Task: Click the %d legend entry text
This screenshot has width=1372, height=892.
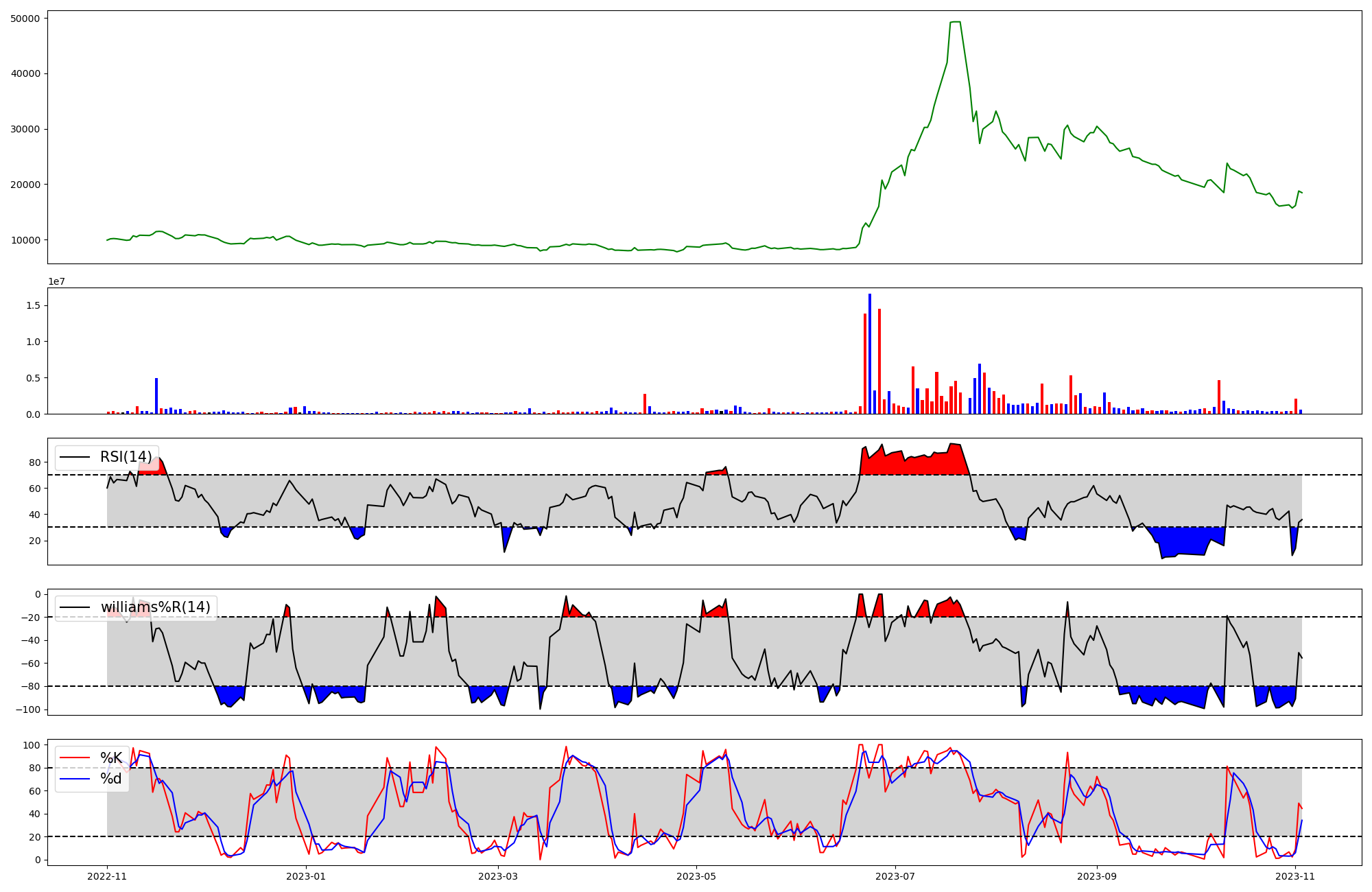Action: pos(111,779)
